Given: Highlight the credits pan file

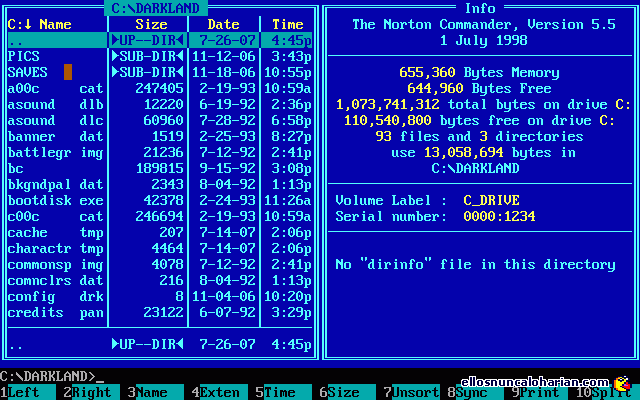Looking at the screenshot, I should coord(56,313).
